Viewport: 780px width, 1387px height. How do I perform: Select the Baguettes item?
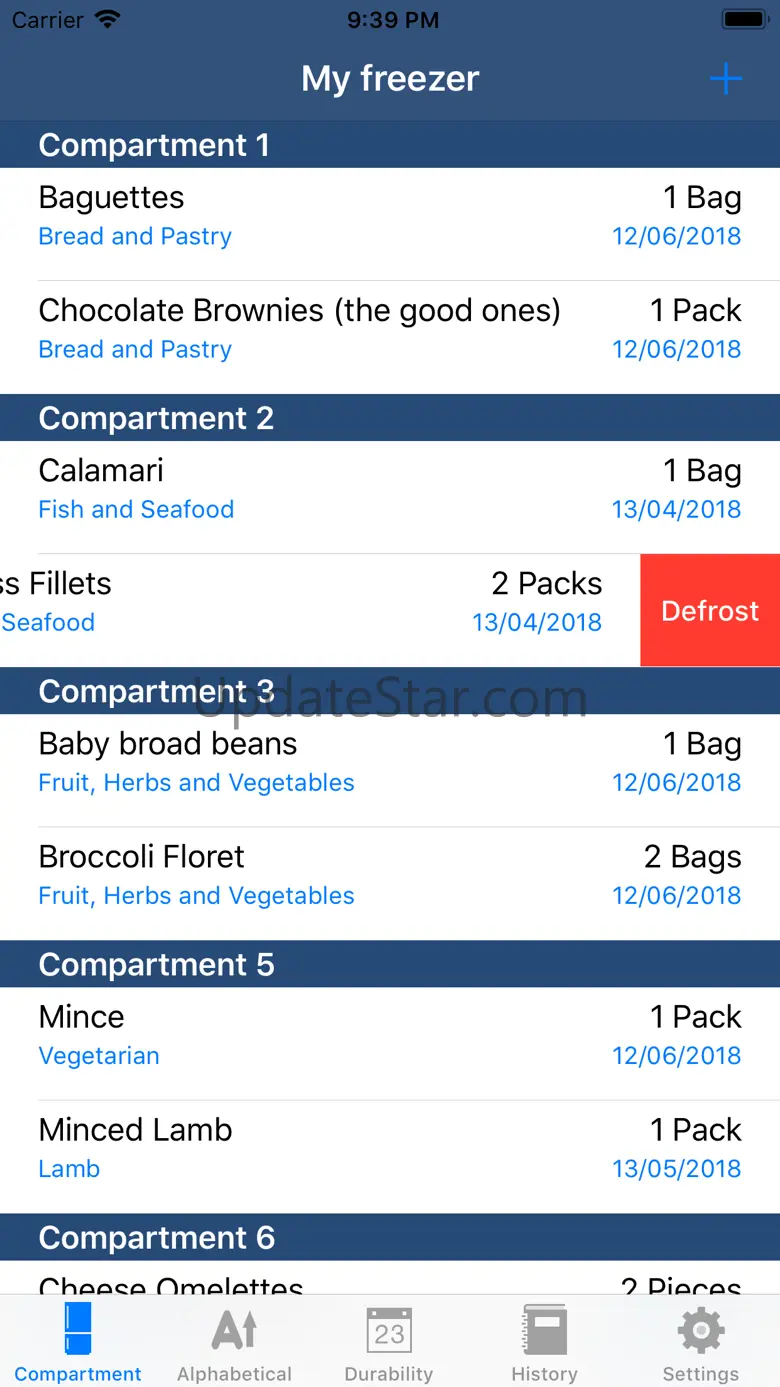coord(390,216)
